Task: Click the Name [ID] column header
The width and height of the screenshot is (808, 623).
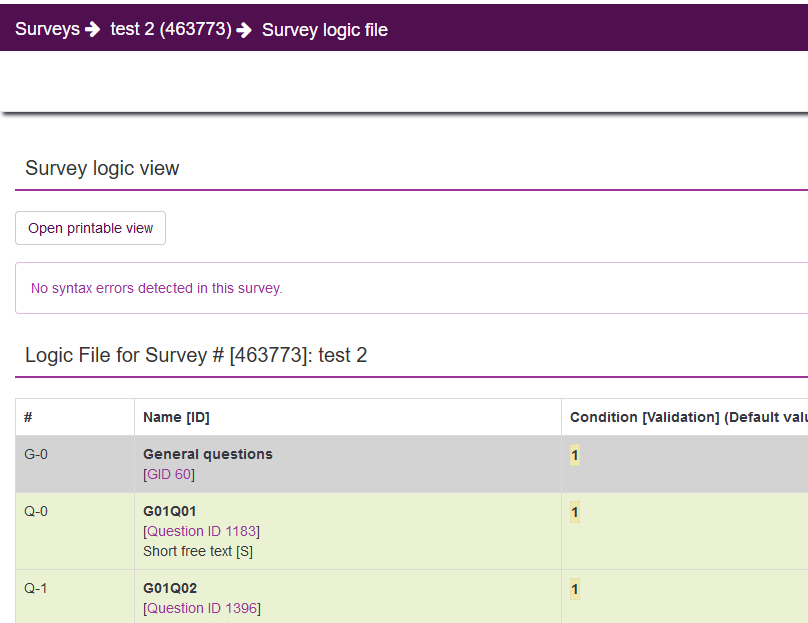Action: (176, 417)
